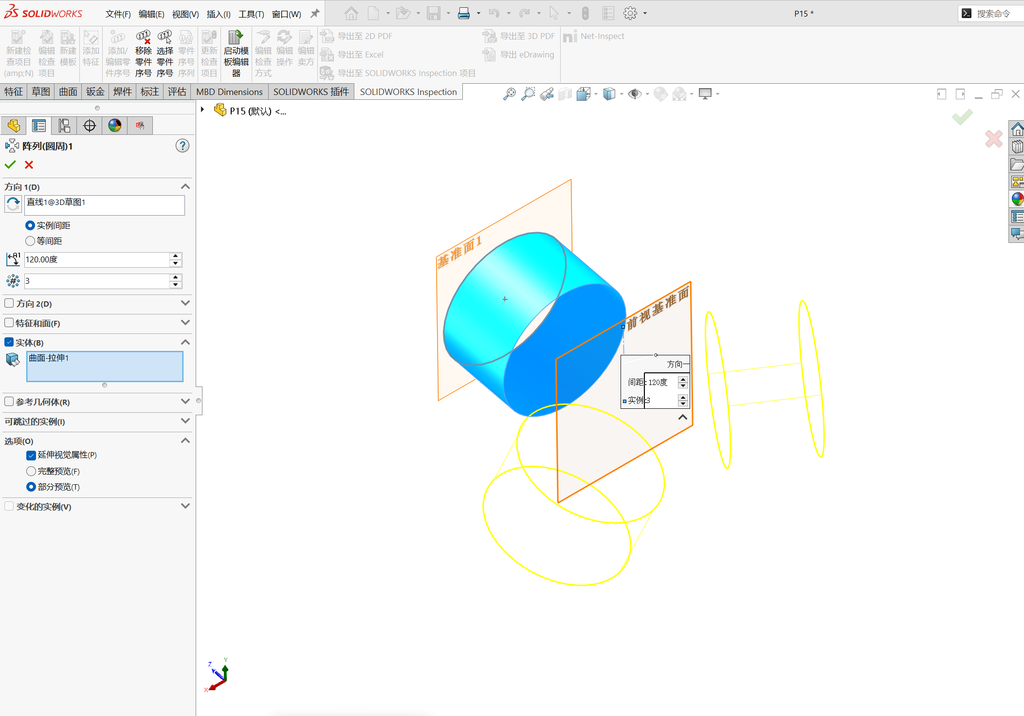The image size is (1024, 716).
Task: Accept pattern using graphics-area green checkmark
Action: pyautogui.click(x=962, y=117)
